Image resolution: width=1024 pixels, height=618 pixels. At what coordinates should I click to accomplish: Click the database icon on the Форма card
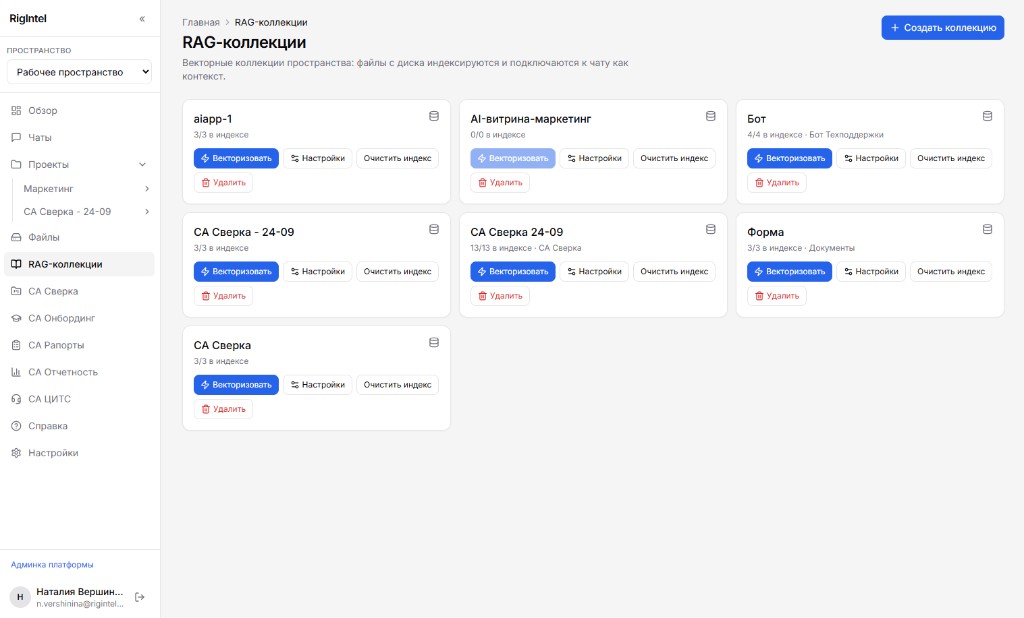pyautogui.click(x=987, y=229)
